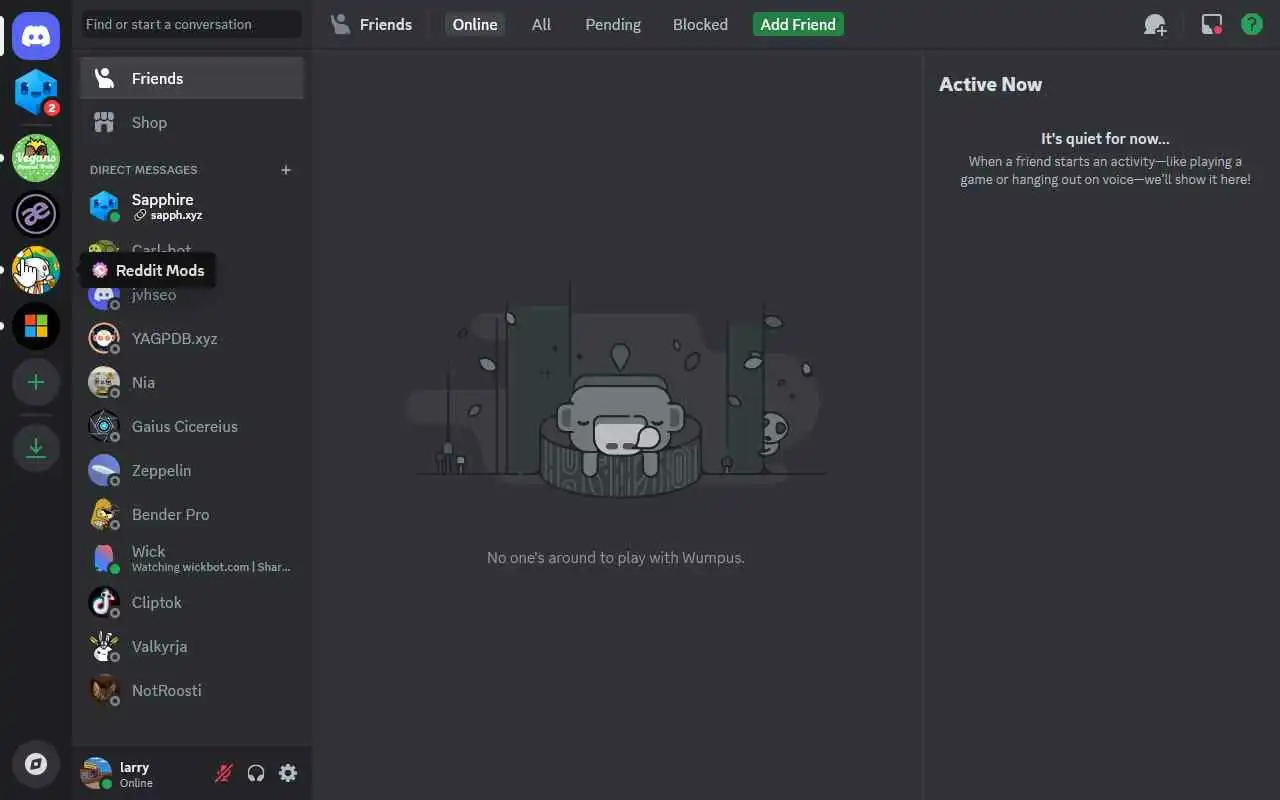Screen dimensions: 1280x800
Task: Click the Download Apps icon
Action: point(36,448)
